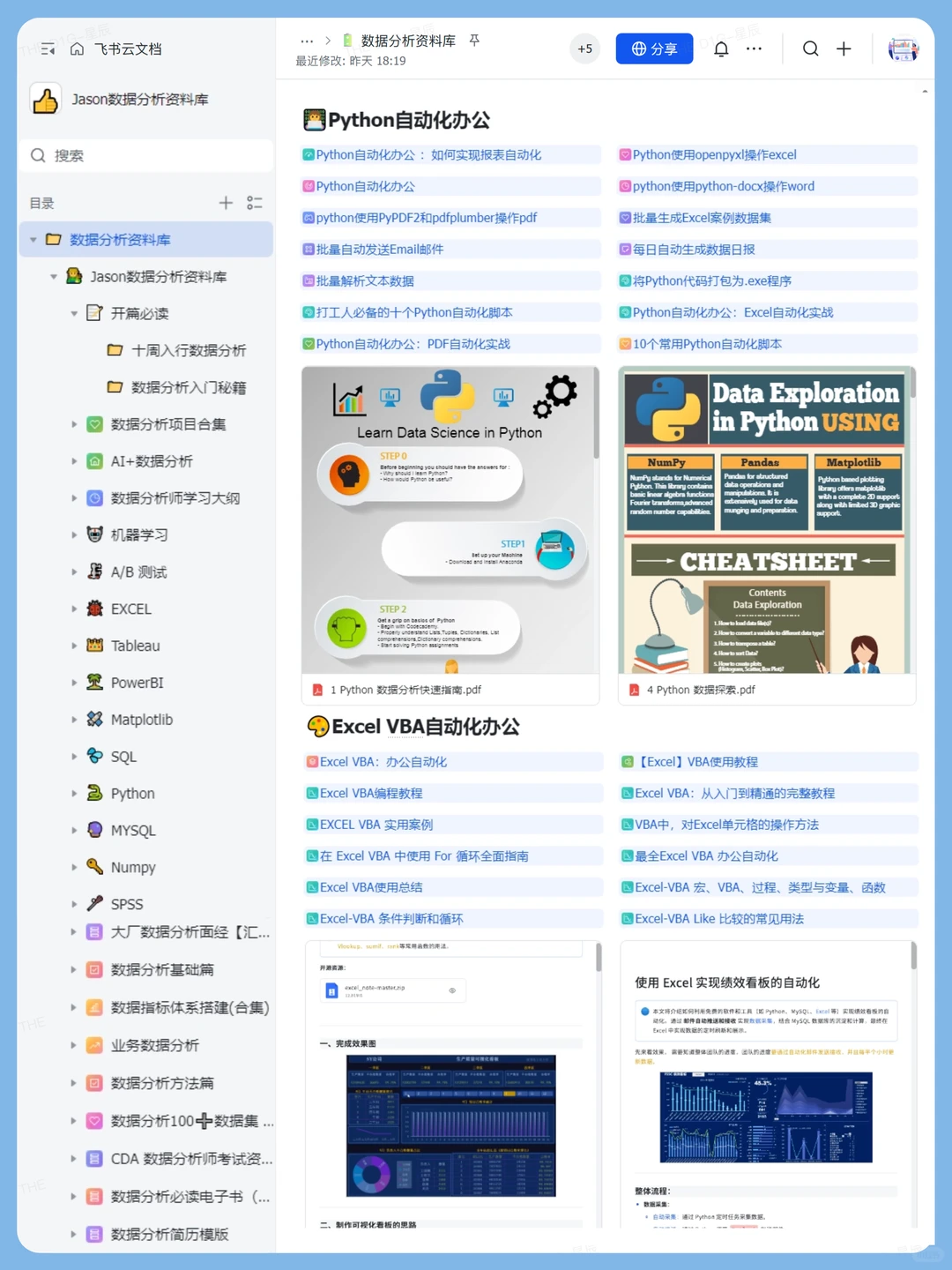
Task: Expand the 业务数据分析 node
Action: click(74, 1045)
